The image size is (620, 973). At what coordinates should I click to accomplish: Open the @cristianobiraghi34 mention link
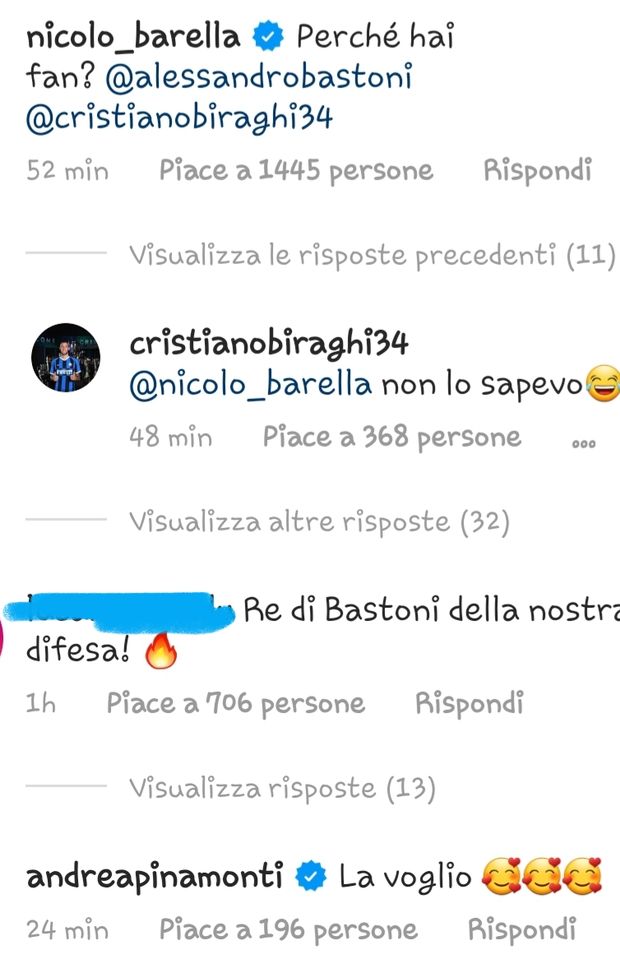(x=179, y=118)
